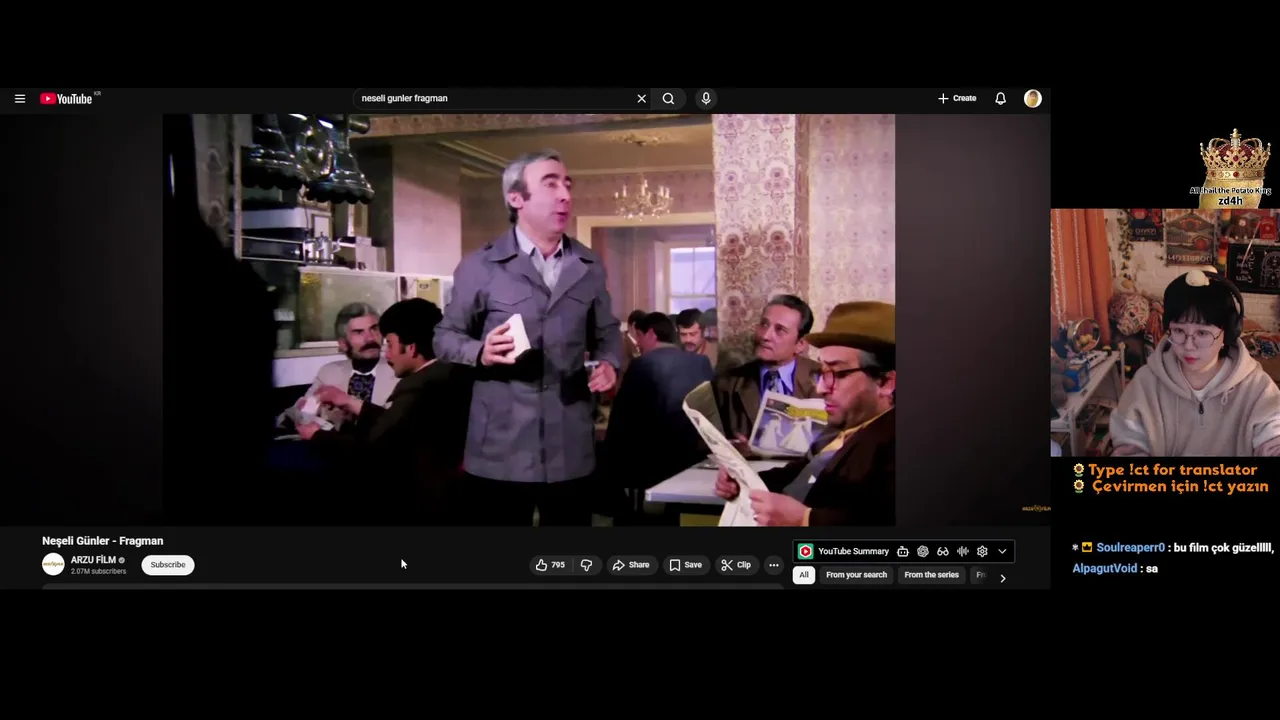Subscribe to the ARZU FİLM channel

pos(168,565)
